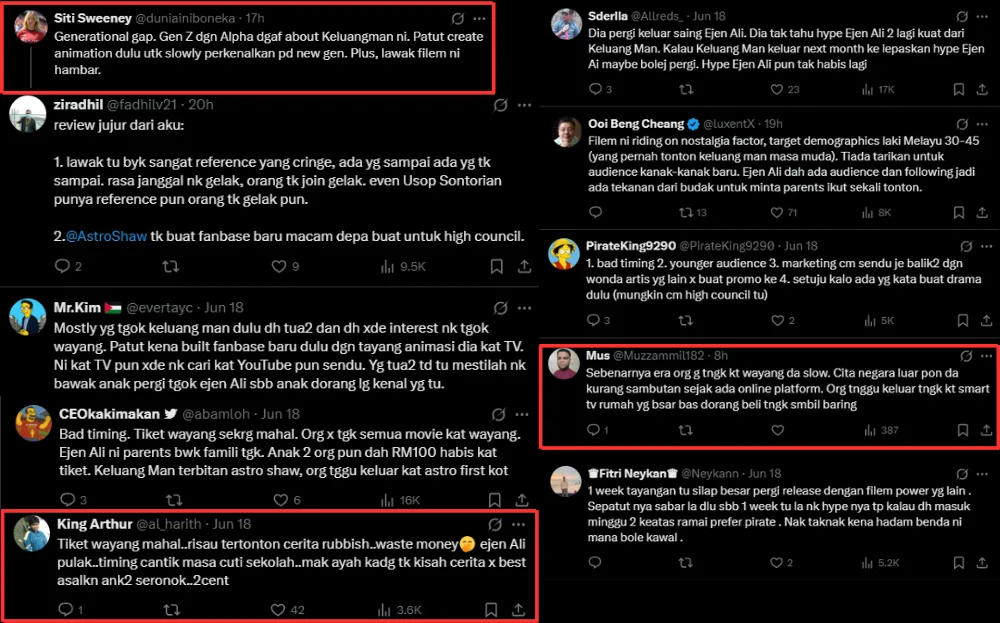Bookmark ziradhil's review tweet

(497, 266)
